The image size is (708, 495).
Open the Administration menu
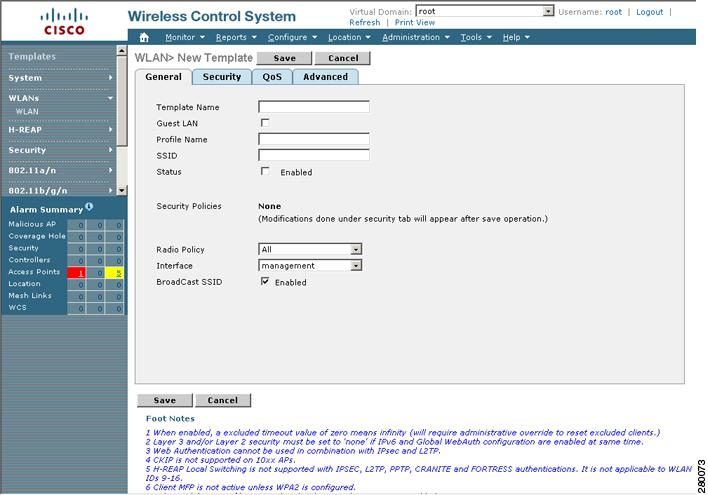click(415, 37)
